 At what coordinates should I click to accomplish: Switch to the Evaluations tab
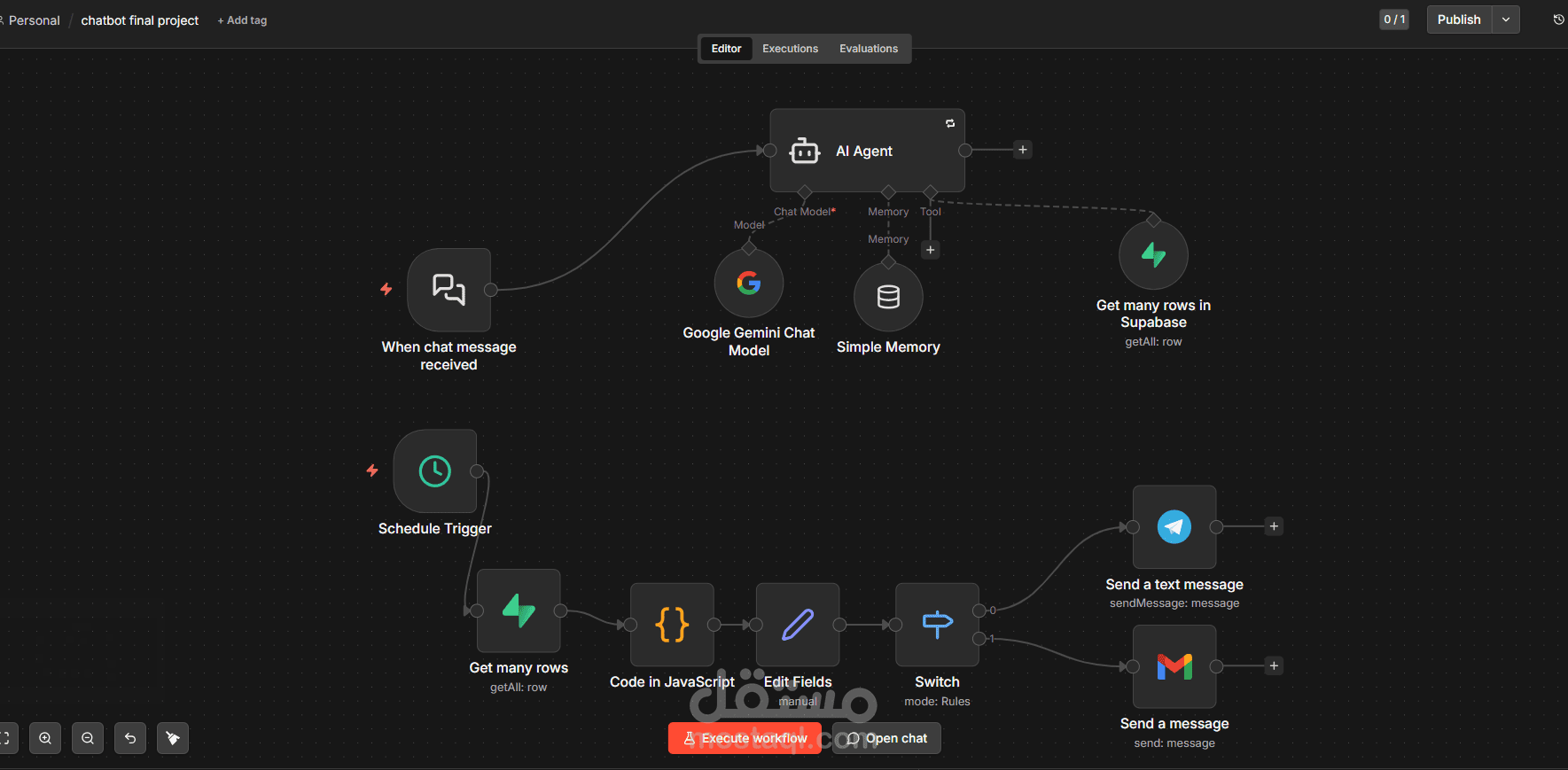point(869,49)
